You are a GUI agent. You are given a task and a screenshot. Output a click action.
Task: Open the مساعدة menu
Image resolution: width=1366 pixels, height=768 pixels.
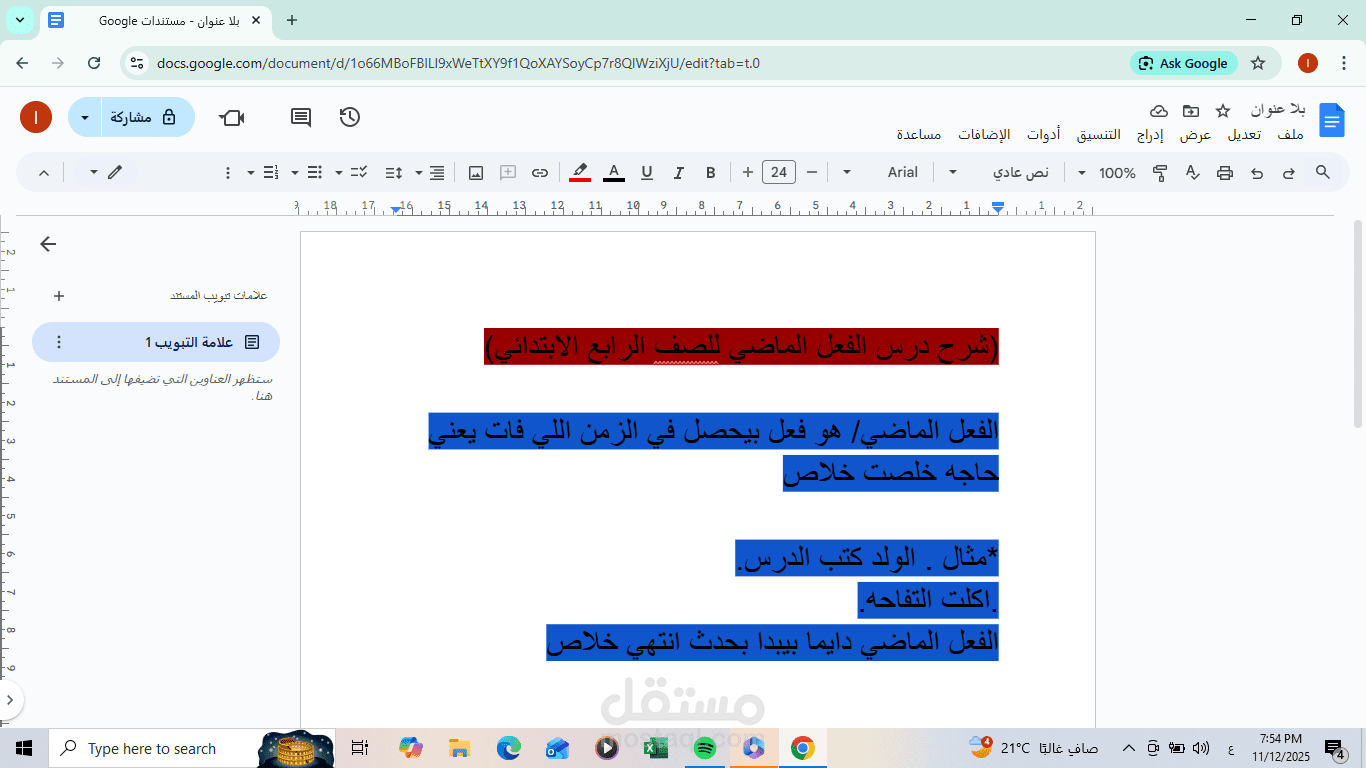click(919, 135)
